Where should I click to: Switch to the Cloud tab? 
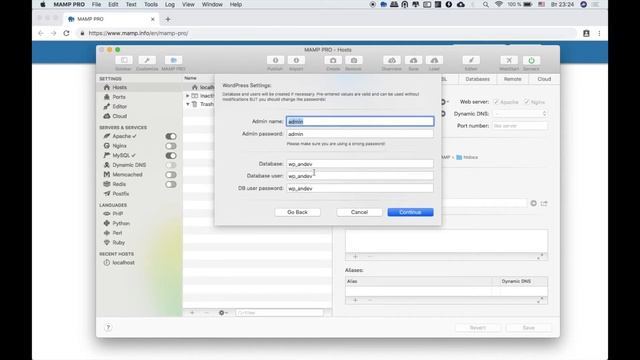(x=544, y=79)
